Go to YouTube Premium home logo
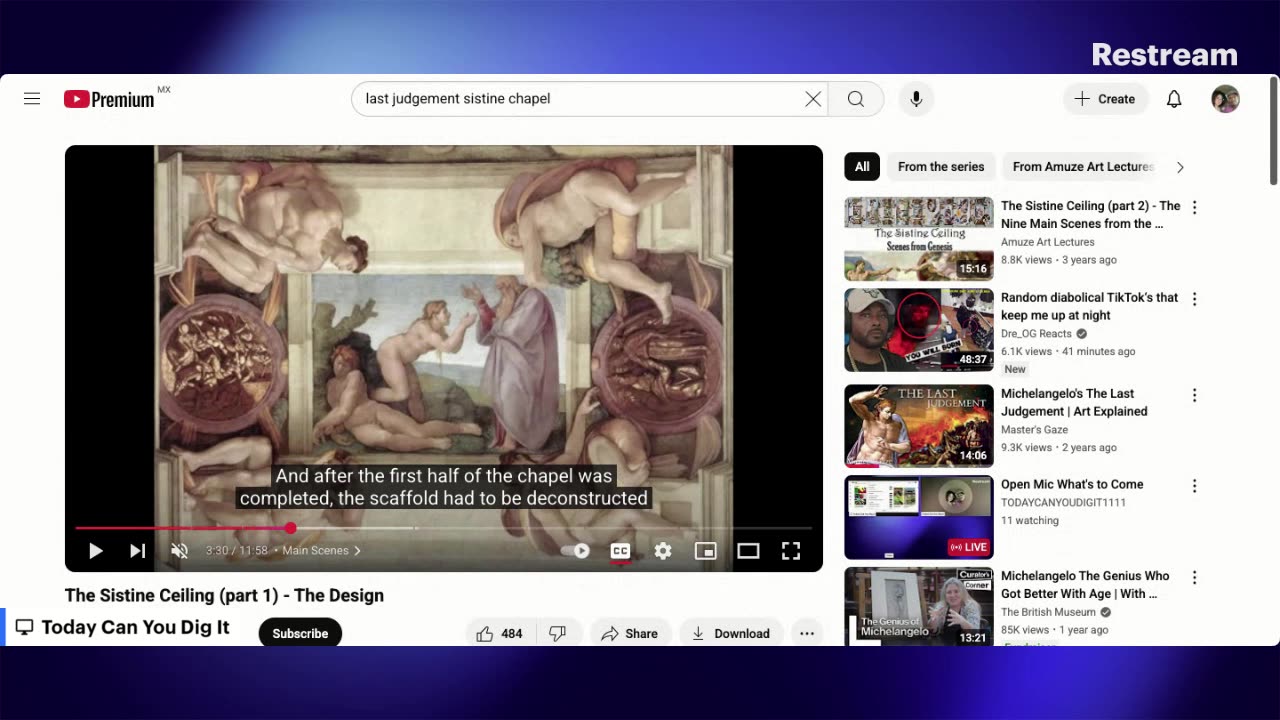Screen dimensions: 1280x720 [109, 99]
